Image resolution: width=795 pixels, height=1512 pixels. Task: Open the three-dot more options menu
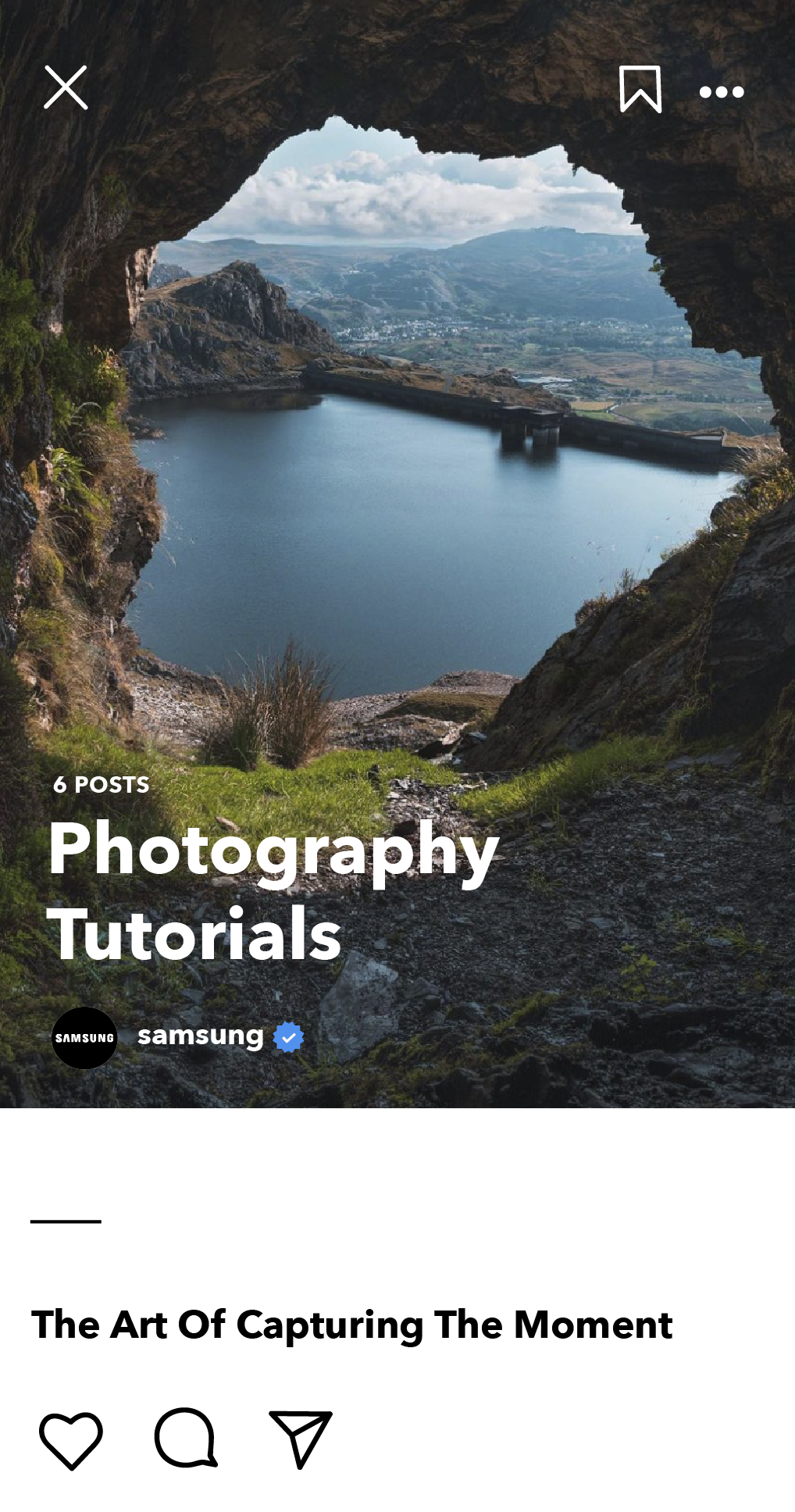tap(722, 92)
